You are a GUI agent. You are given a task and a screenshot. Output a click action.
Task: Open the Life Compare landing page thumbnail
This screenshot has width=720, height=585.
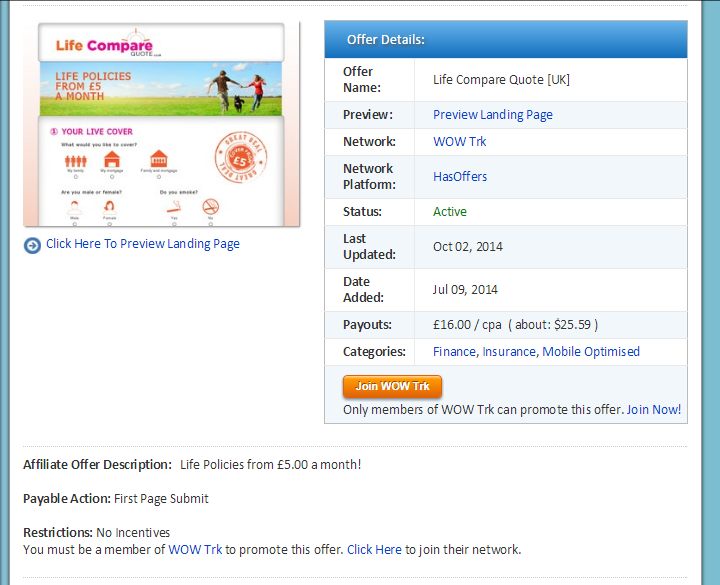(161, 124)
